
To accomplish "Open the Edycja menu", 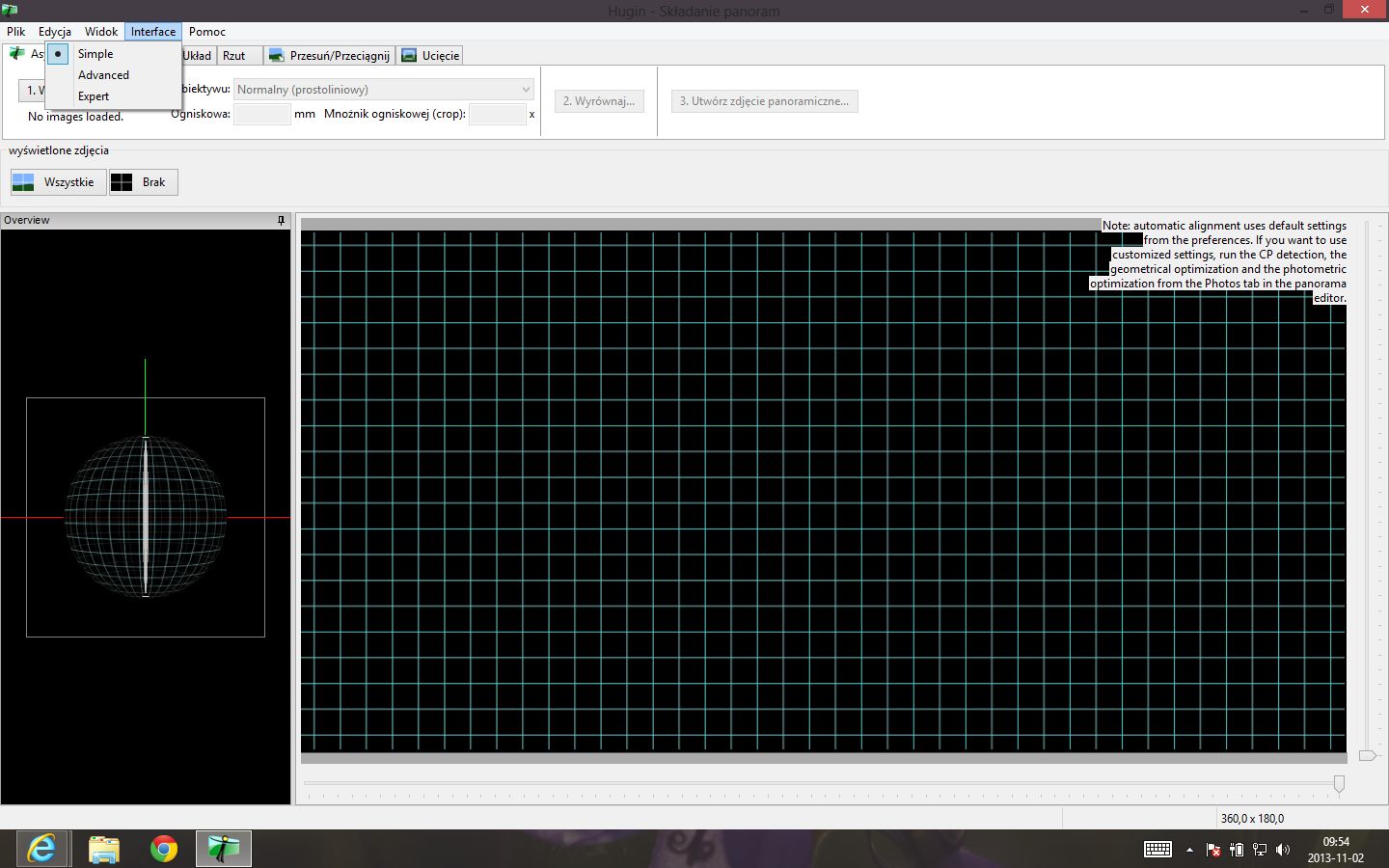I will click(54, 32).
